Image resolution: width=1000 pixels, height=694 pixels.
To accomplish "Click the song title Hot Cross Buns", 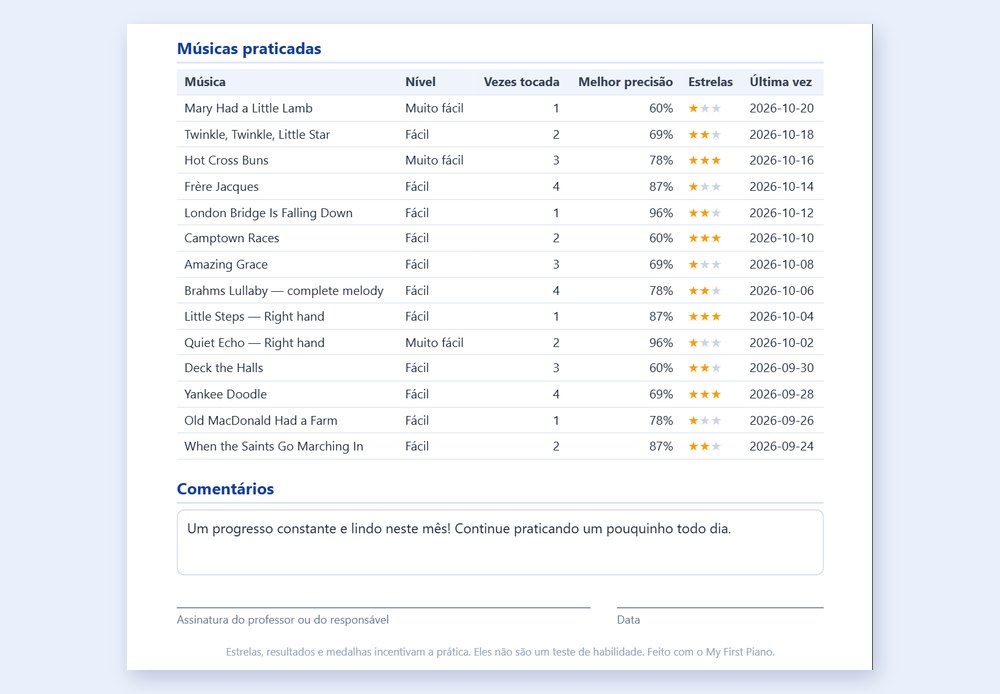I will pos(226,160).
